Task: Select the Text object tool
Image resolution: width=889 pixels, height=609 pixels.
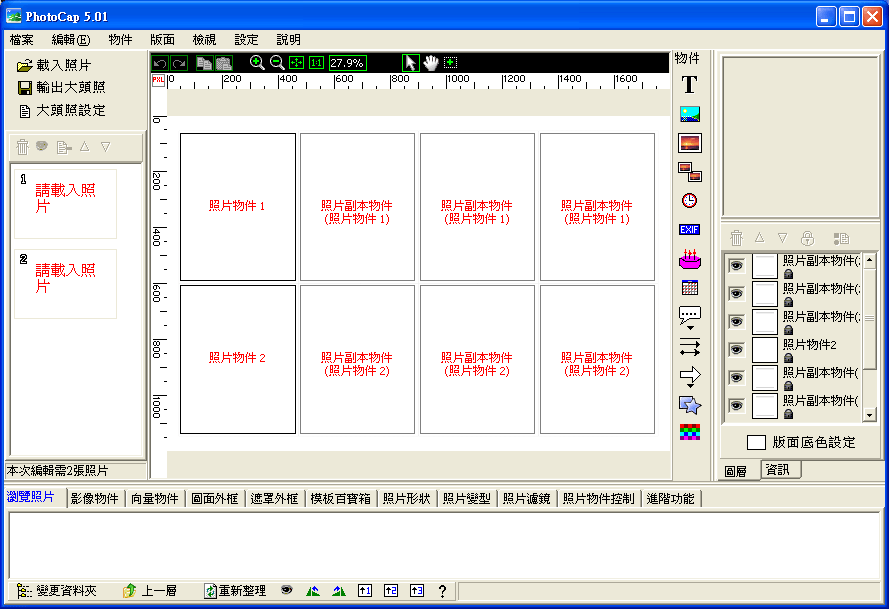Action: click(689, 85)
